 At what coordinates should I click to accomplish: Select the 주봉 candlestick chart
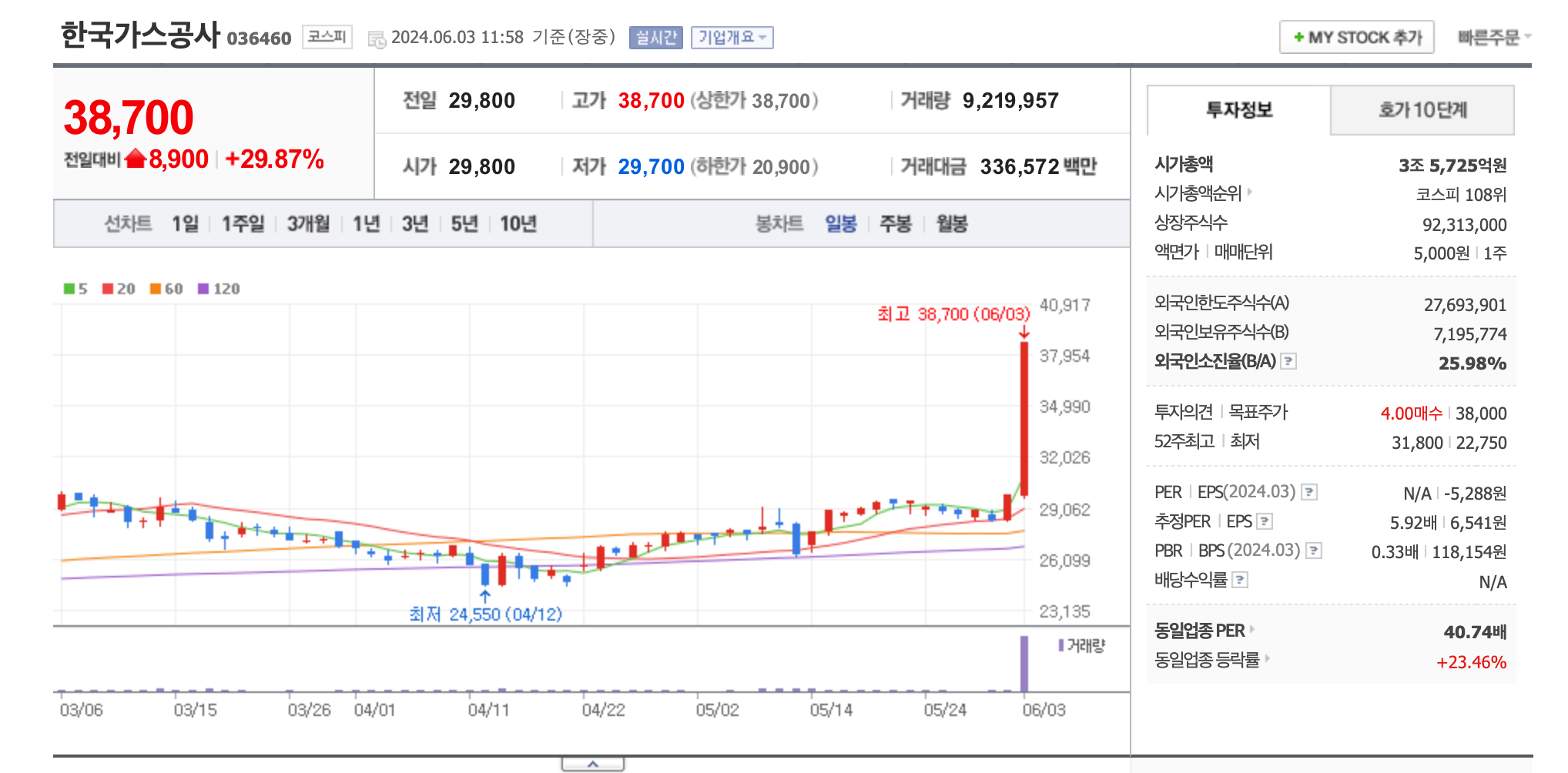[896, 224]
